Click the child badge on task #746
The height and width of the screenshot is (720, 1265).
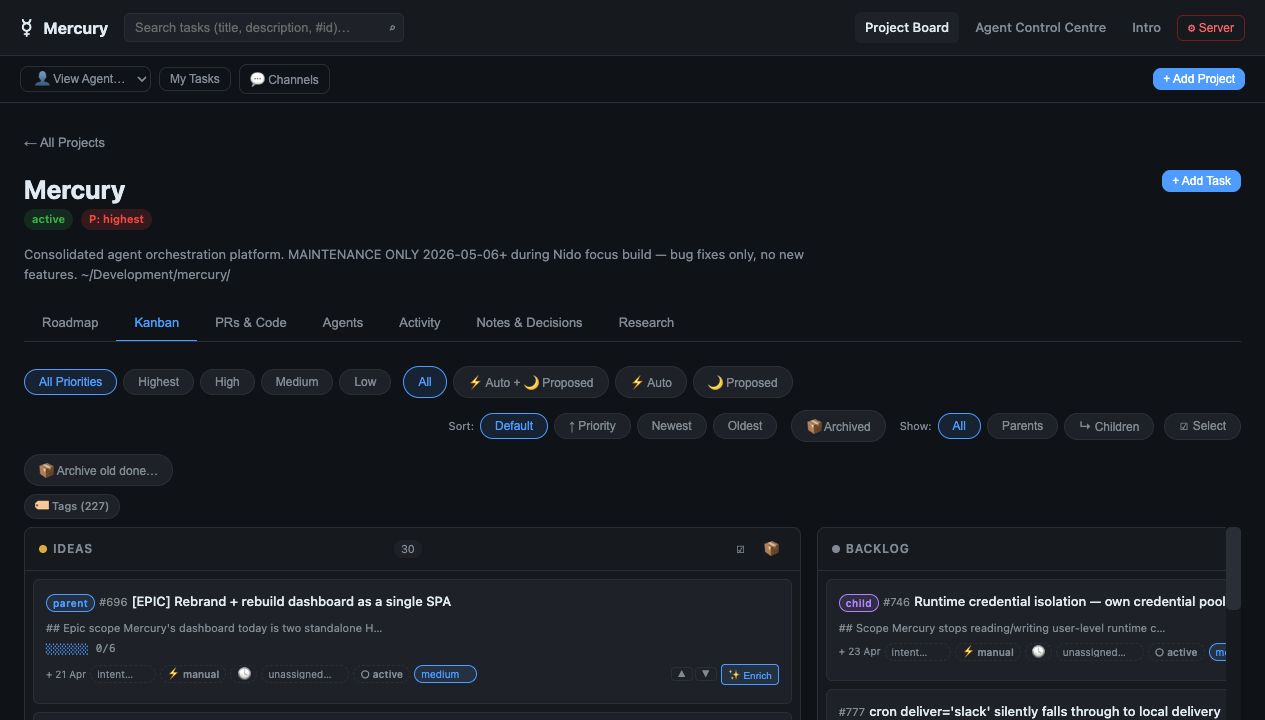click(x=859, y=603)
